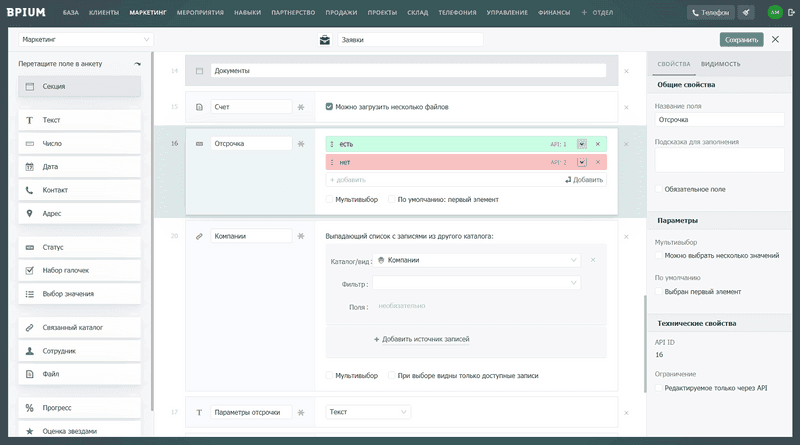This screenshot has width=800, height=445.
Task: Click the logout icon beside the avatar
Action: [791, 12]
